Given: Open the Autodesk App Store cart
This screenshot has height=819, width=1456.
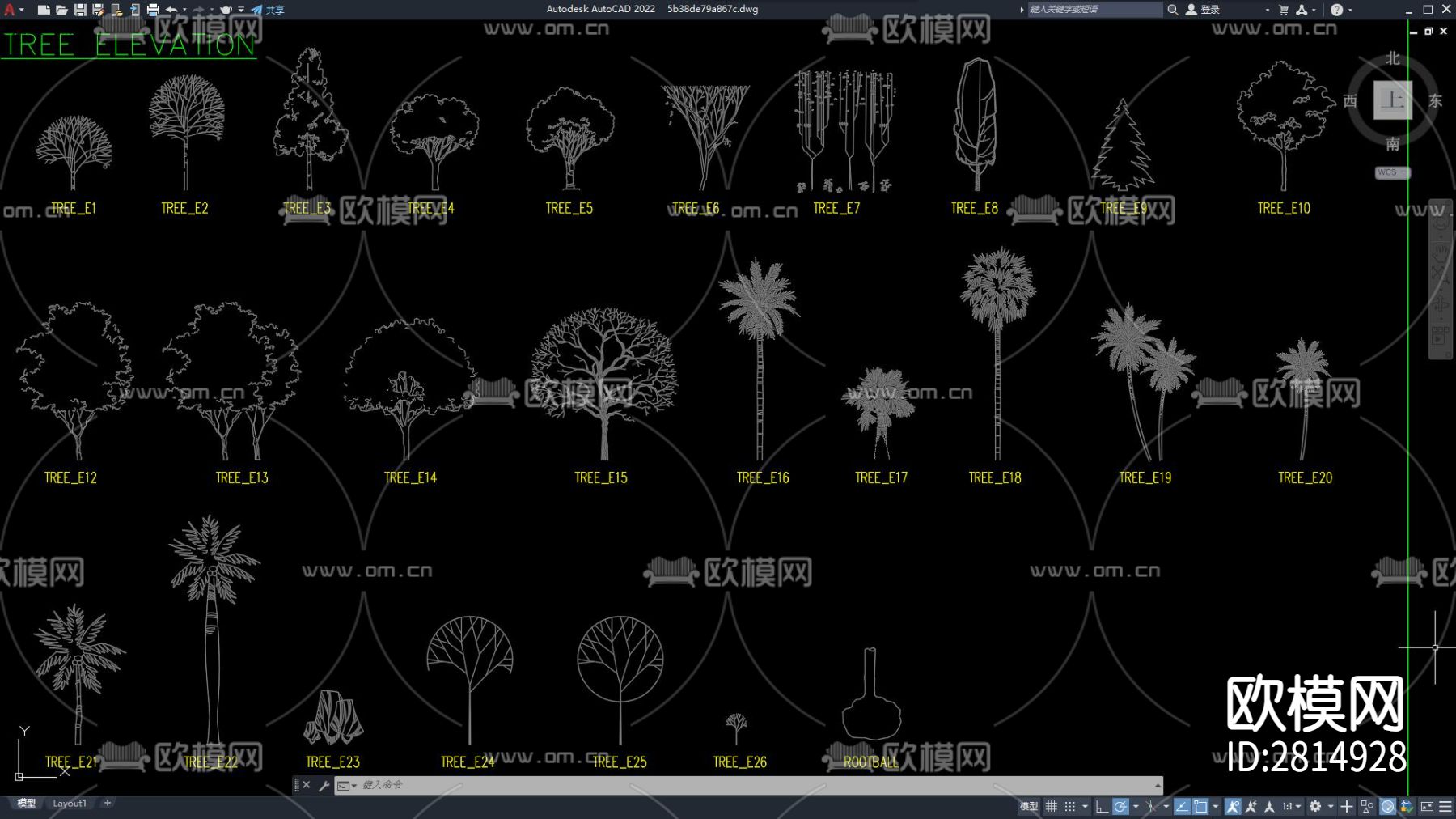Looking at the screenshot, I should coord(1284,10).
